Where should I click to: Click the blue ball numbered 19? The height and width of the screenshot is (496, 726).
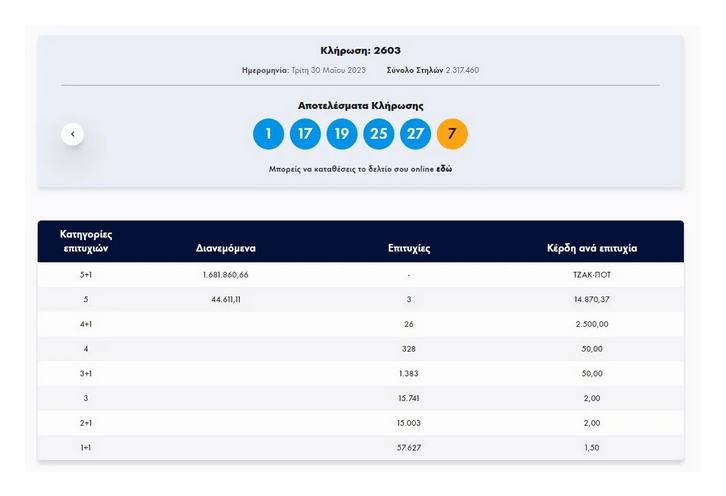pos(342,134)
